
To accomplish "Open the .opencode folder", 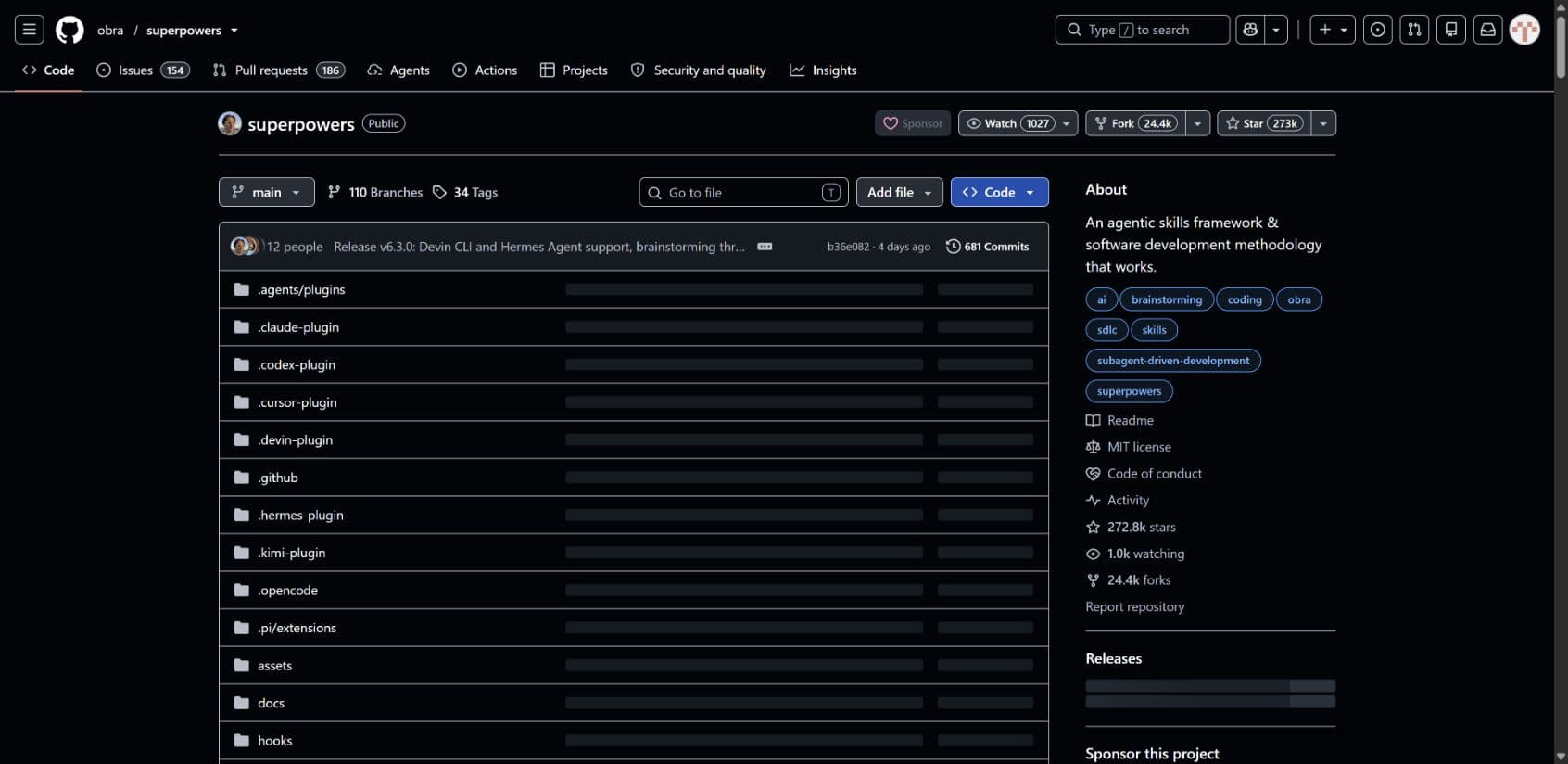I will pyautogui.click(x=287, y=591).
